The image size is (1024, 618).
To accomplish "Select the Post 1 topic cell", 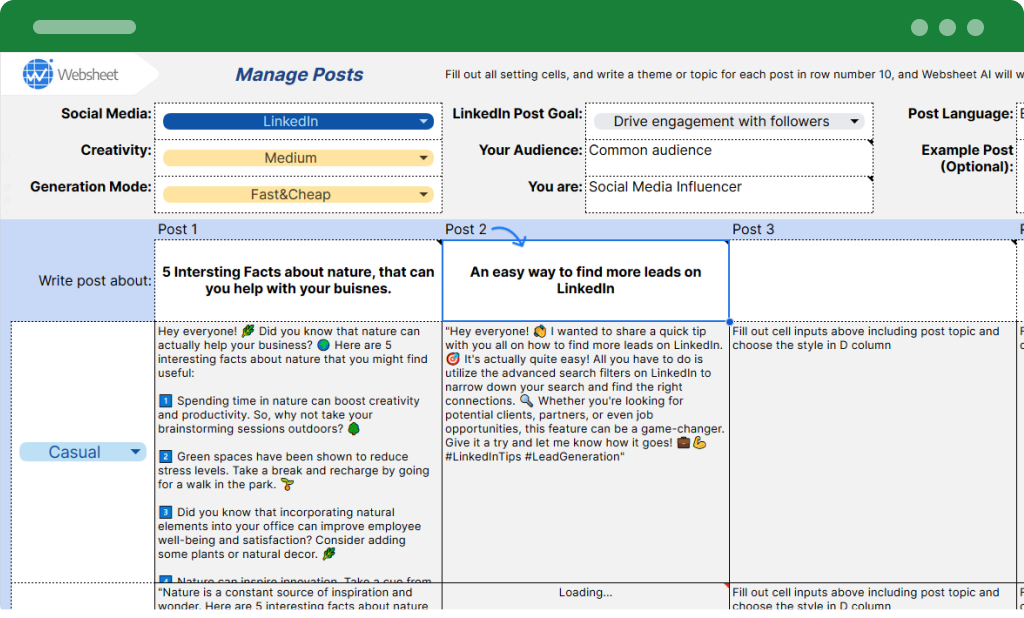I will [298, 280].
